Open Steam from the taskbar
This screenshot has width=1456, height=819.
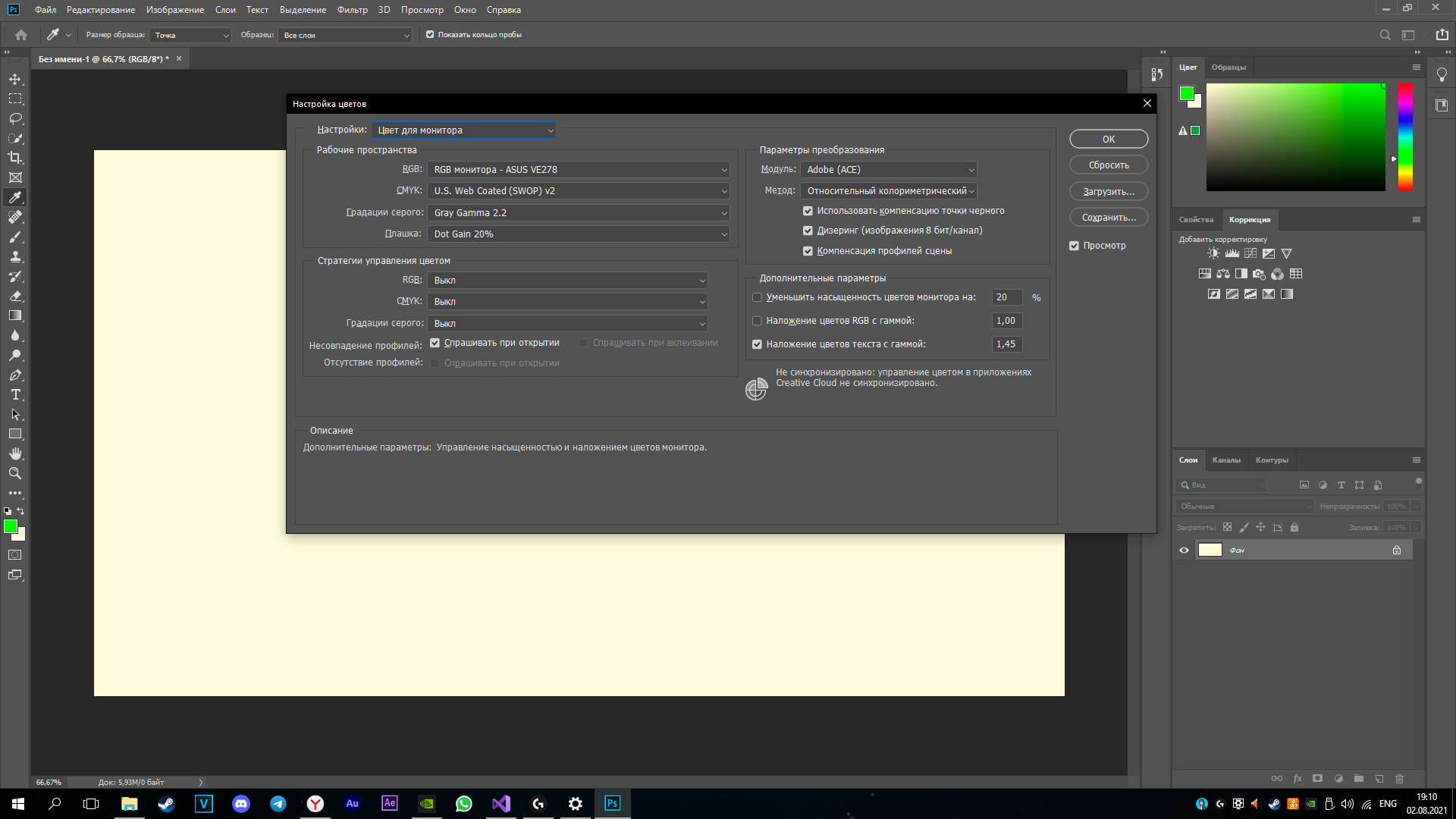coord(166,804)
